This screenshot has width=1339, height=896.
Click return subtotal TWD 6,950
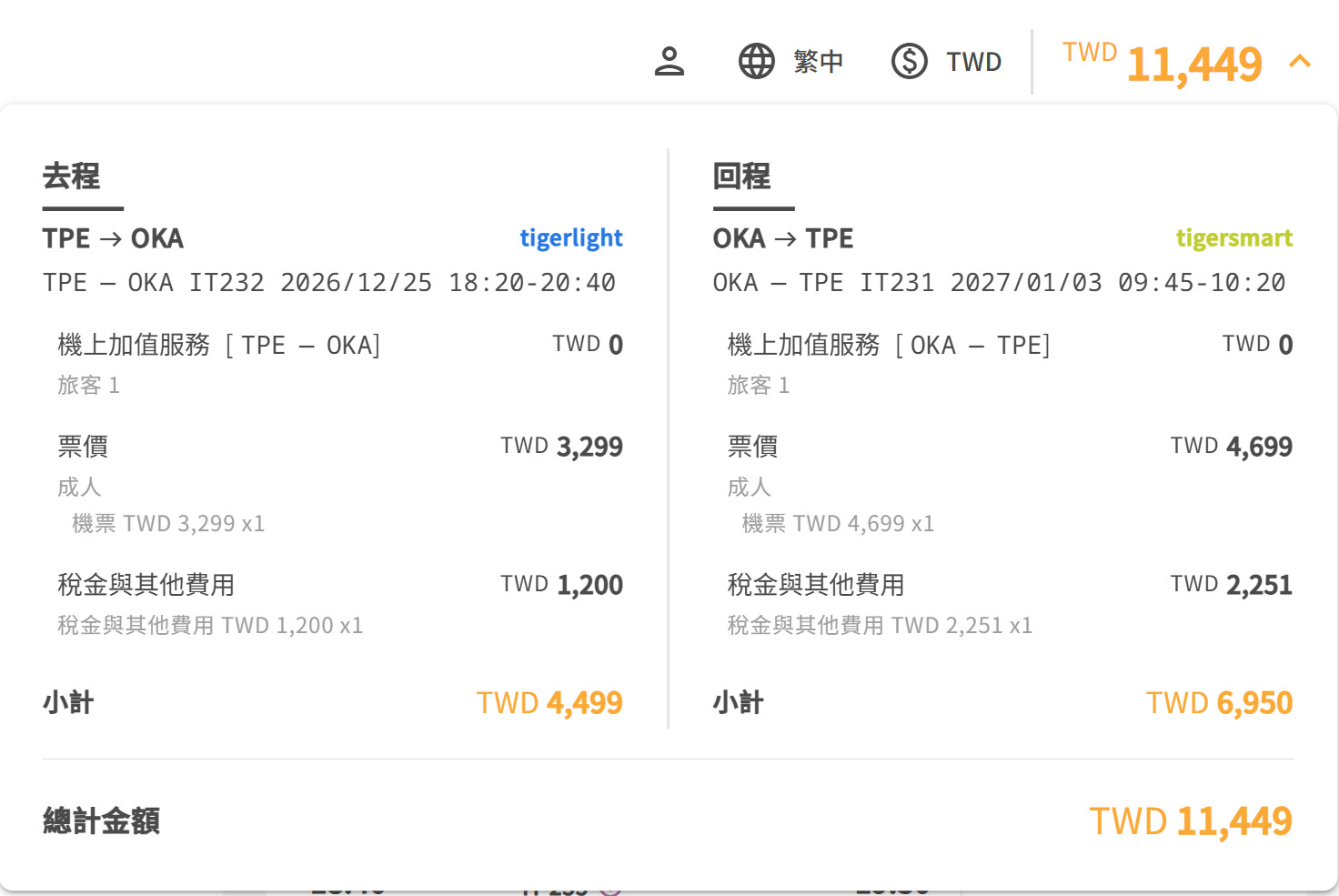pos(1219,703)
